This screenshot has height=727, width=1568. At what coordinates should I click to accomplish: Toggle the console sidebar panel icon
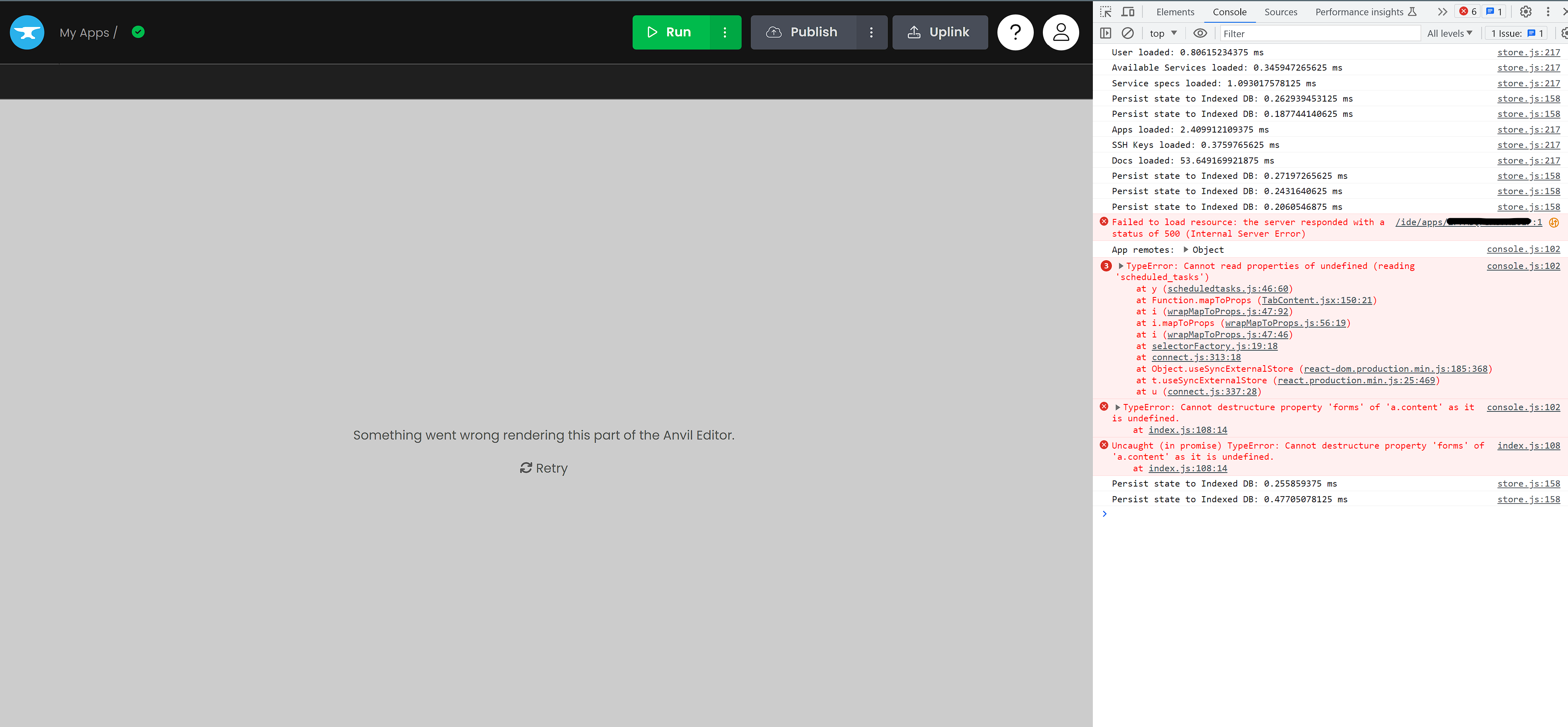pyautogui.click(x=1105, y=33)
